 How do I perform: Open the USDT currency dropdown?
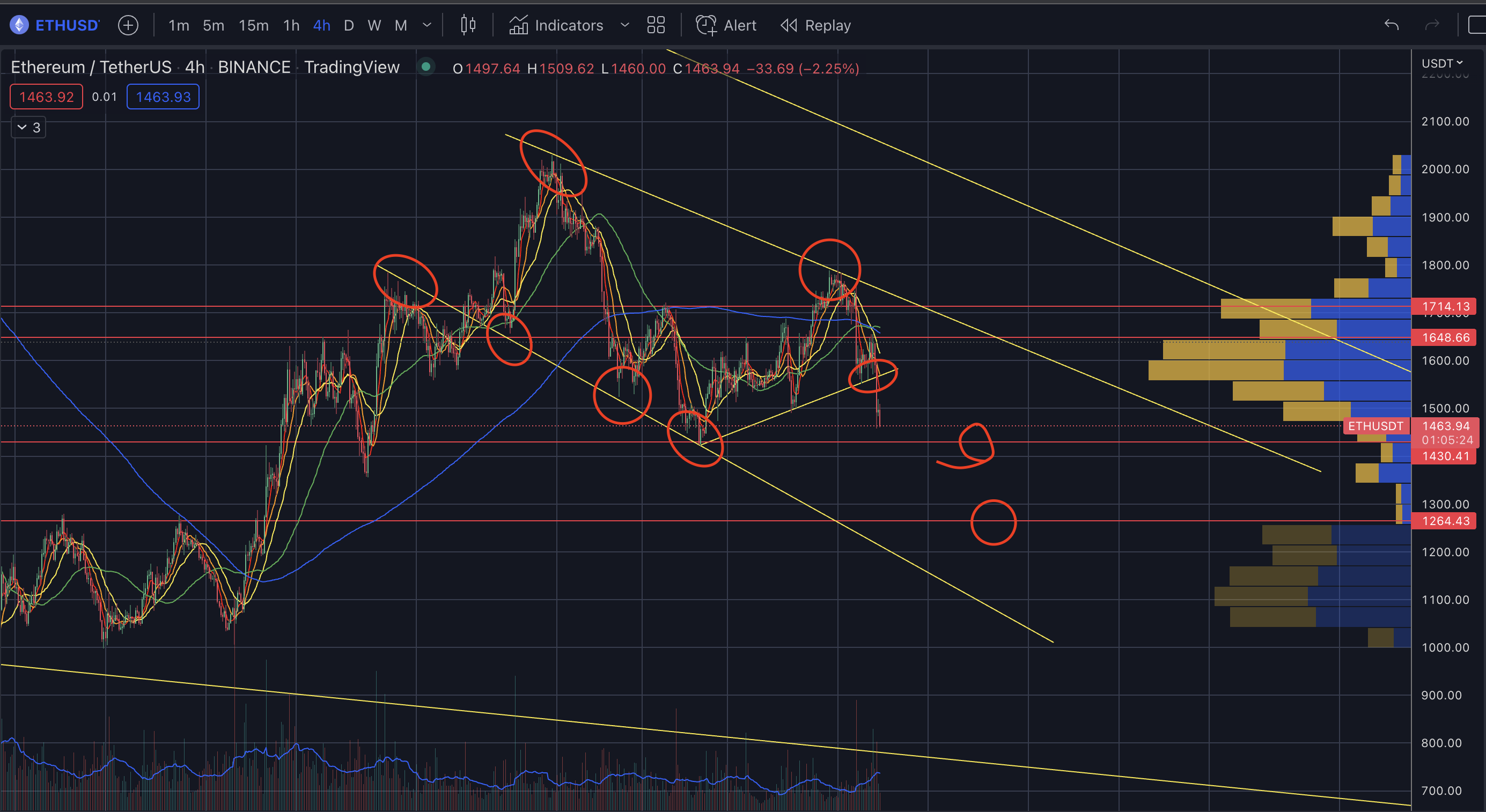tap(1441, 63)
